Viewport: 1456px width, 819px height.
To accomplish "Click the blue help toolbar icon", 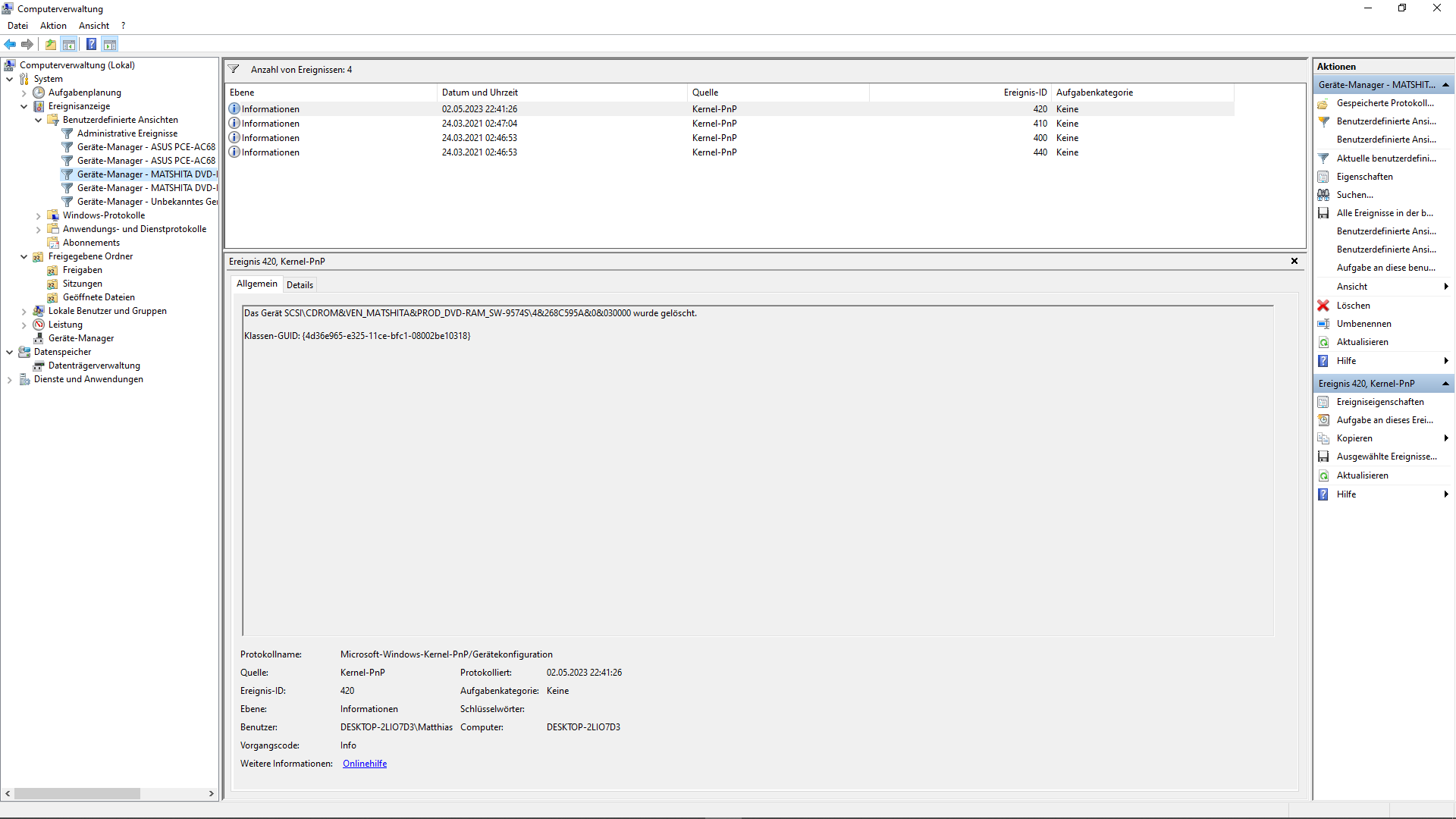I will click(x=91, y=44).
